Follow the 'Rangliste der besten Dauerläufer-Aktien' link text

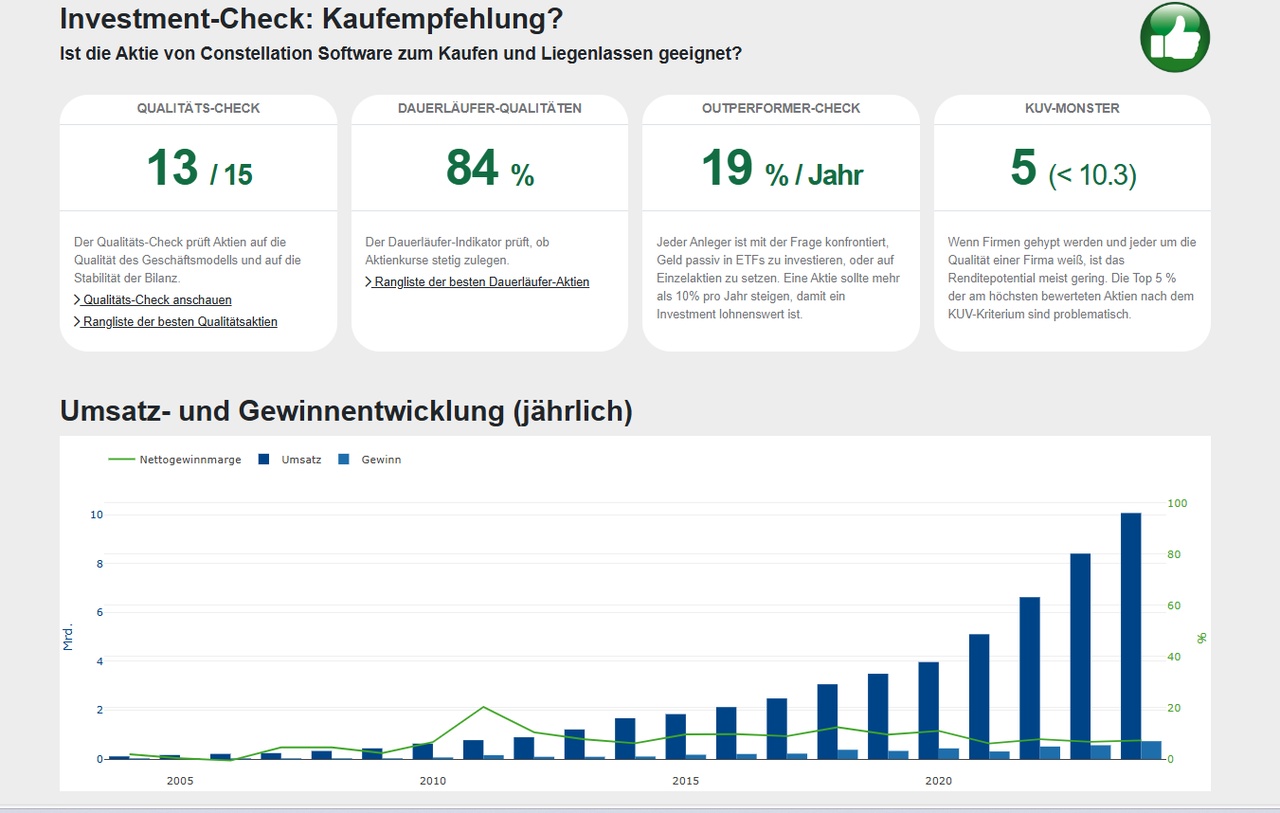pos(482,282)
